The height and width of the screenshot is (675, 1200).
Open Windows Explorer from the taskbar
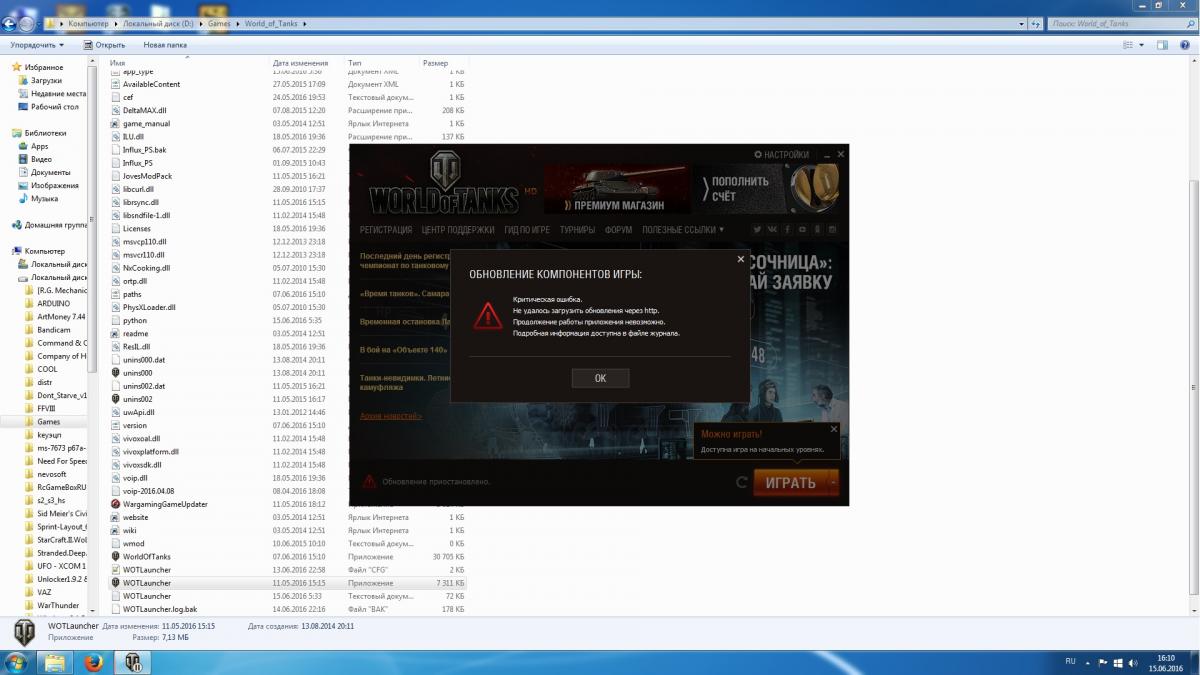[x=55, y=661]
